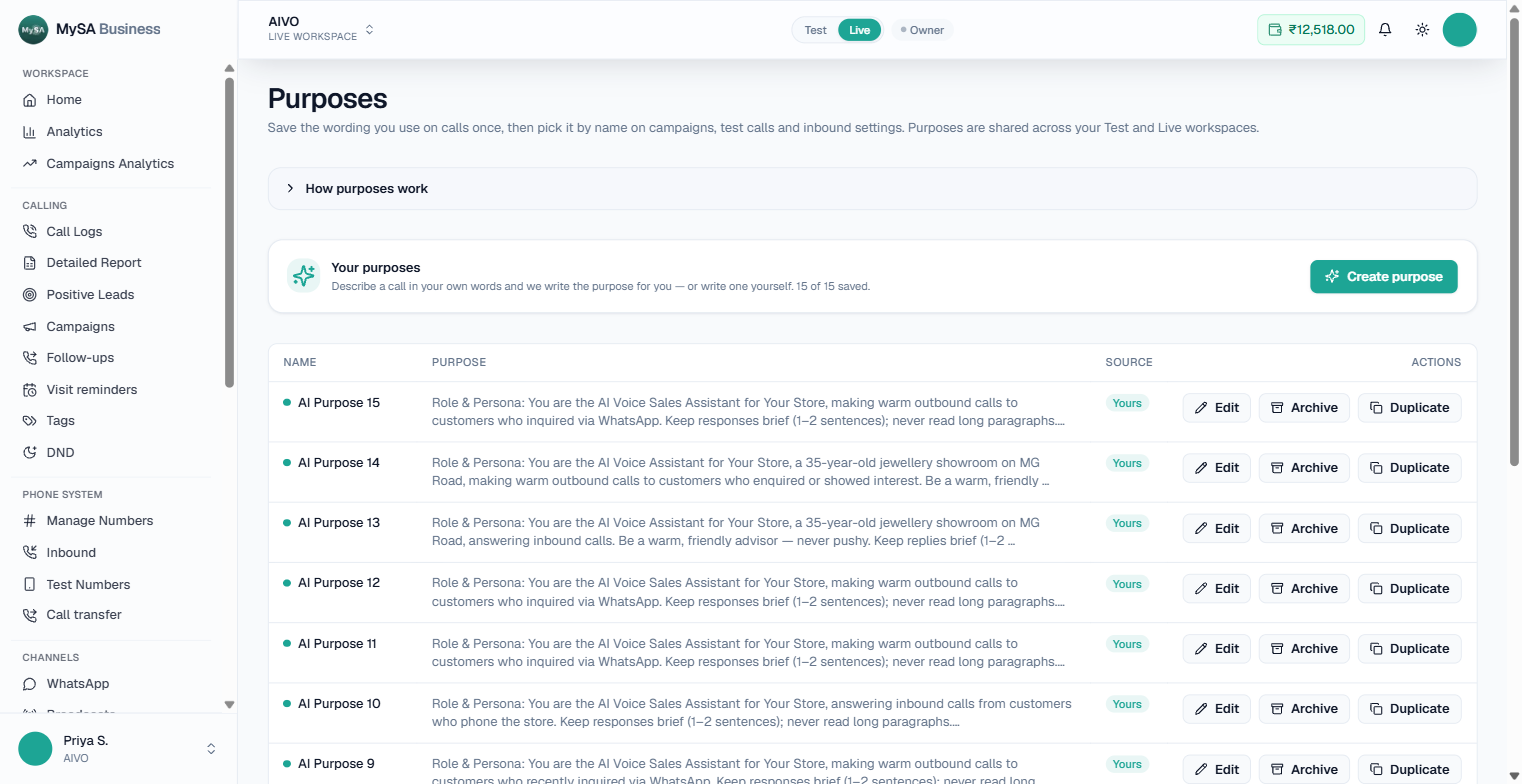The height and width of the screenshot is (784, 1522).
Task: Click Detailed Report sidebar icon
Action: tap(29, 263)
